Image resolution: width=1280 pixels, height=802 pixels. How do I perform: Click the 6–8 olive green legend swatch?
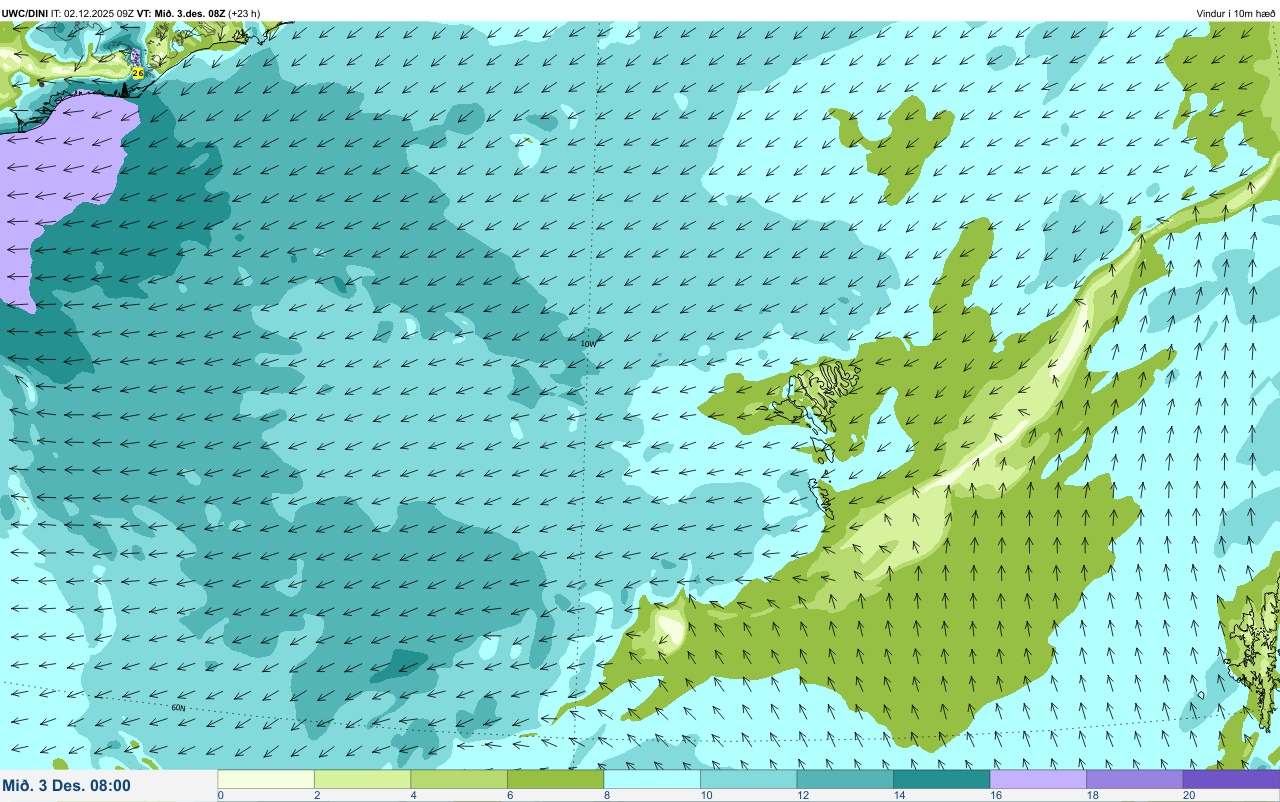(556, 779)
